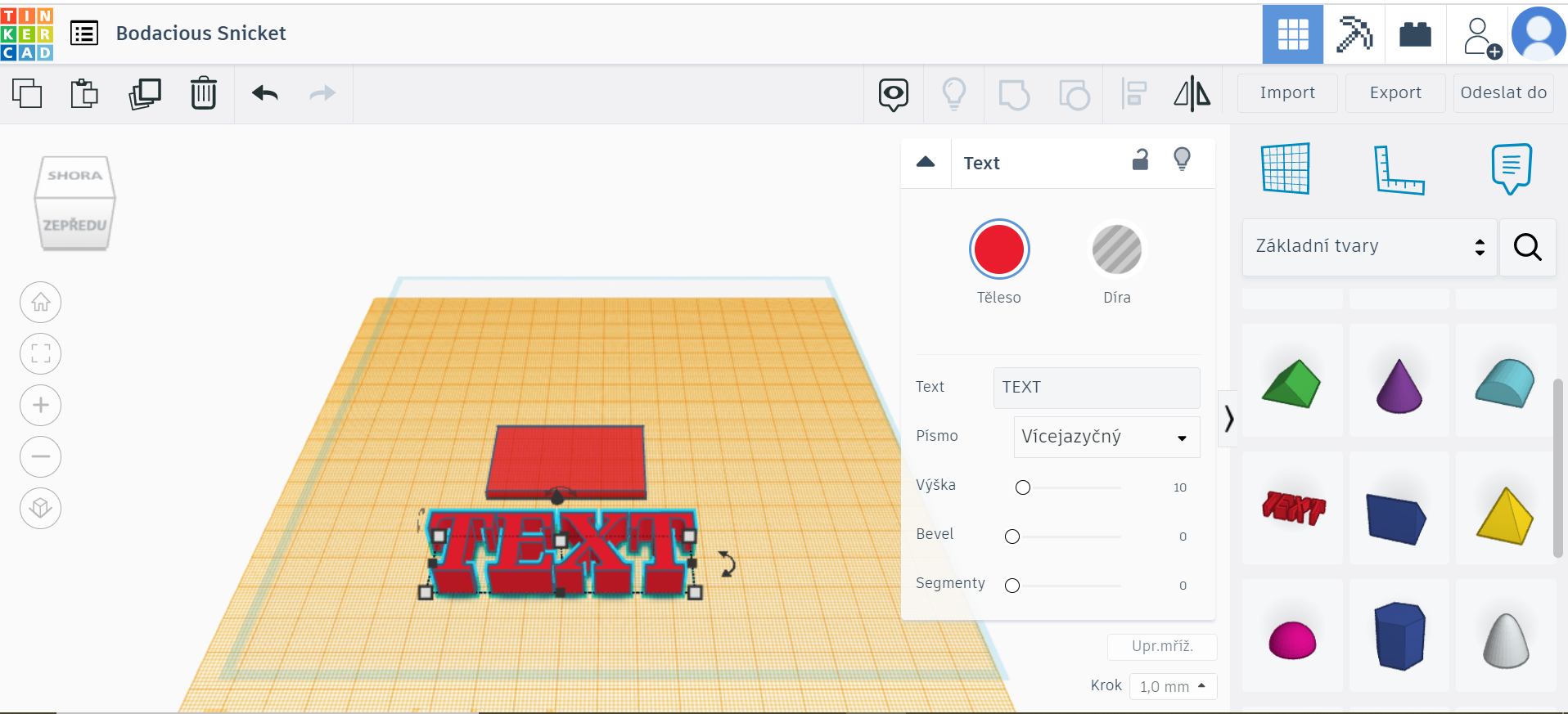This screenshot has height=714, width=1568.
Task: Click the Group shapes icon
Action: 1014,95
